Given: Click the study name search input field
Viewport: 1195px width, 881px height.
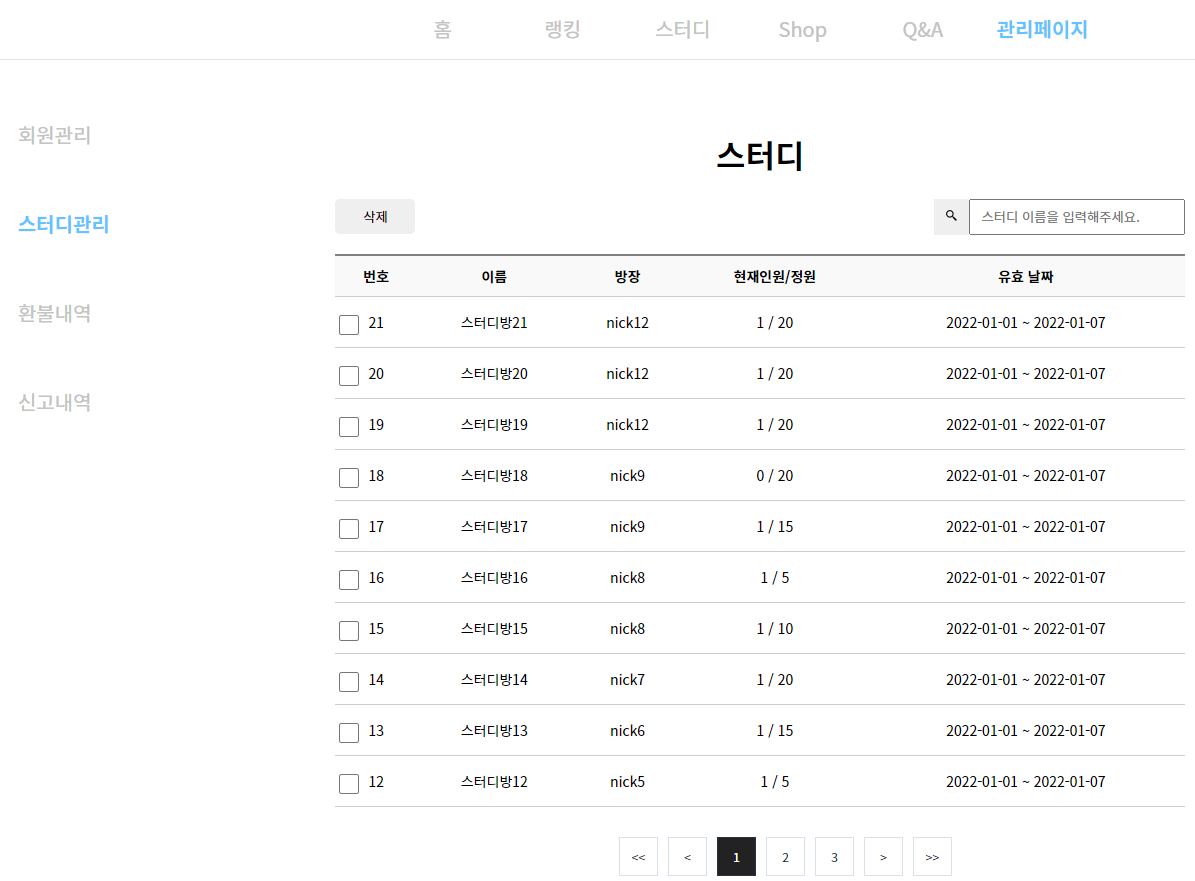Looking at the screenshot, I should click(x=1077, y=216).
